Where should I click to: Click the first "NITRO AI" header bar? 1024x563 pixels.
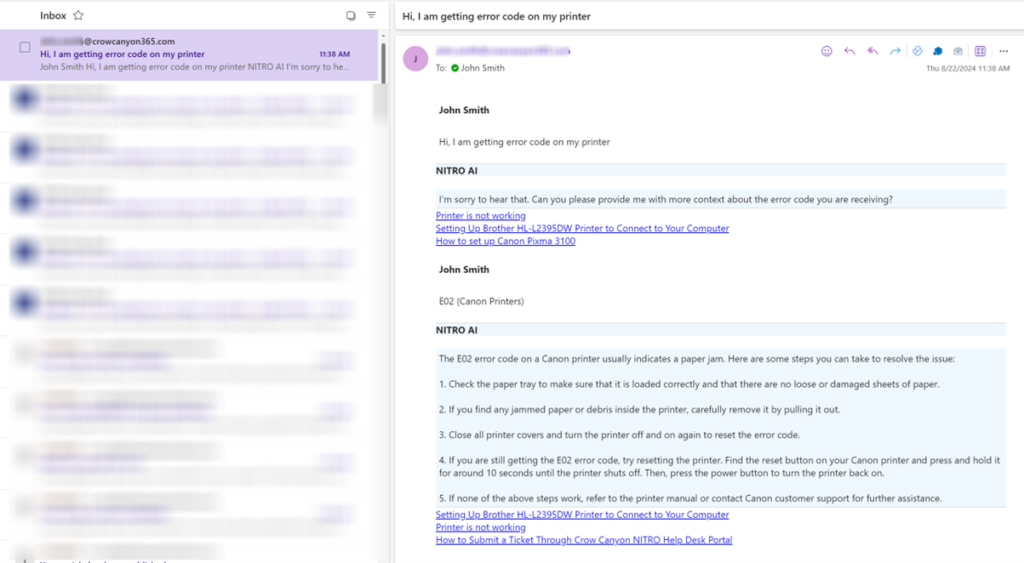[721, 170]
